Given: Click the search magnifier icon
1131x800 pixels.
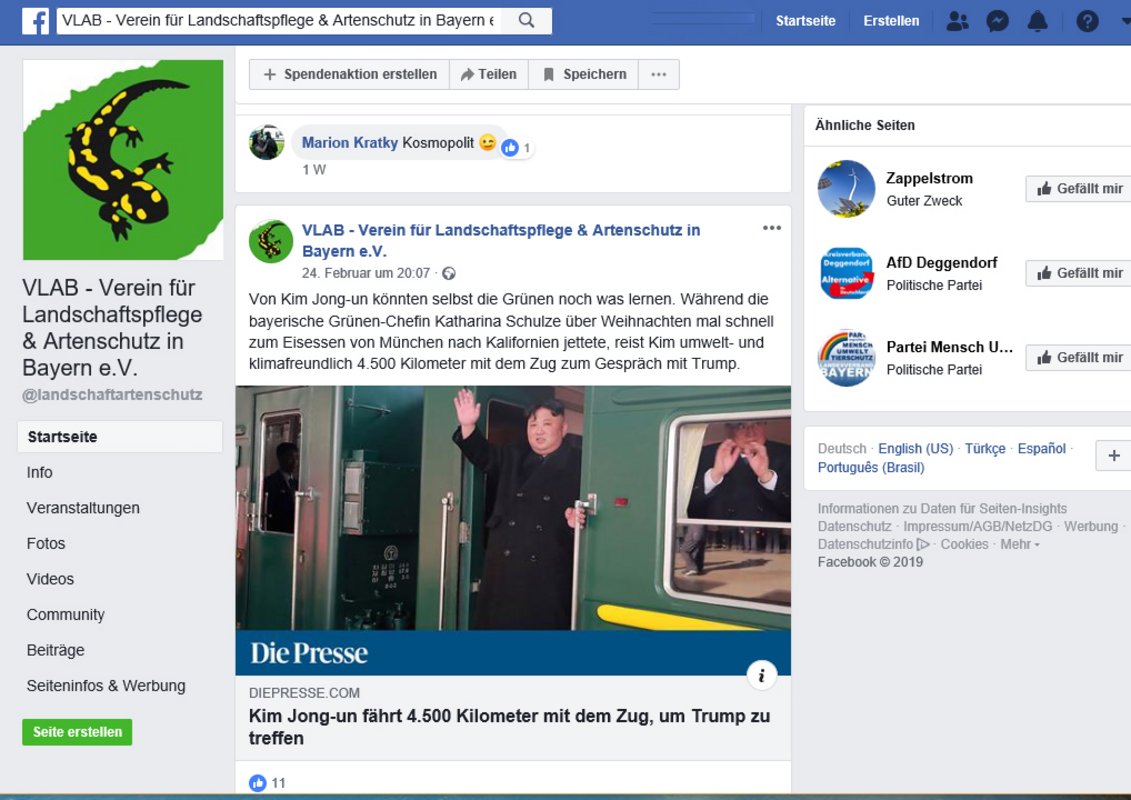Looking at the screenshot, I should click(x=527, y=20).
